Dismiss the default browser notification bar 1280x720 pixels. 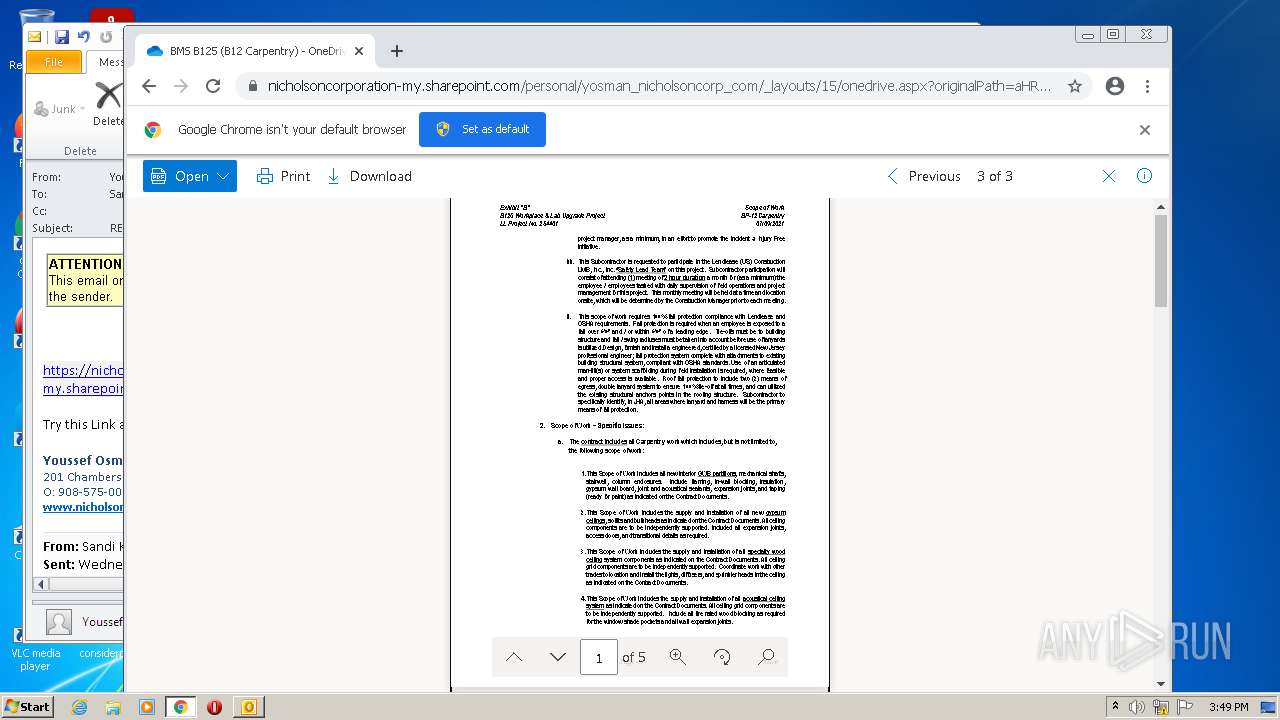click(x=1145, y=130)
